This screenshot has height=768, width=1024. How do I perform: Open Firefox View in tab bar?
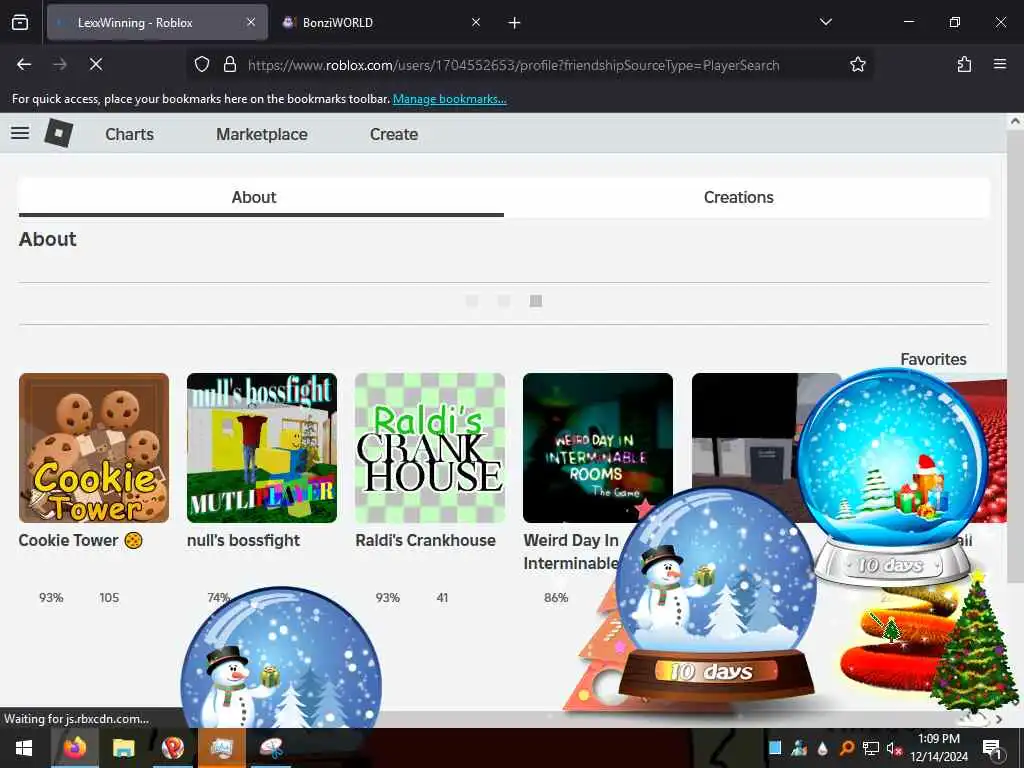(20, 22)
